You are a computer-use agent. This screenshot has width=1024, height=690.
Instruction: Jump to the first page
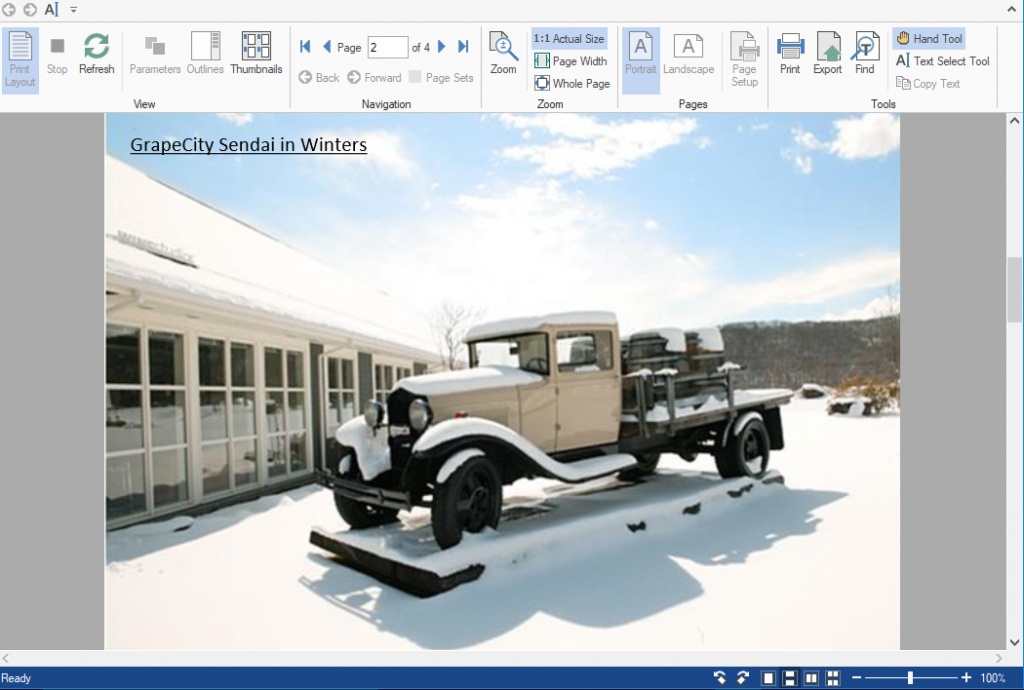[305, 47]
